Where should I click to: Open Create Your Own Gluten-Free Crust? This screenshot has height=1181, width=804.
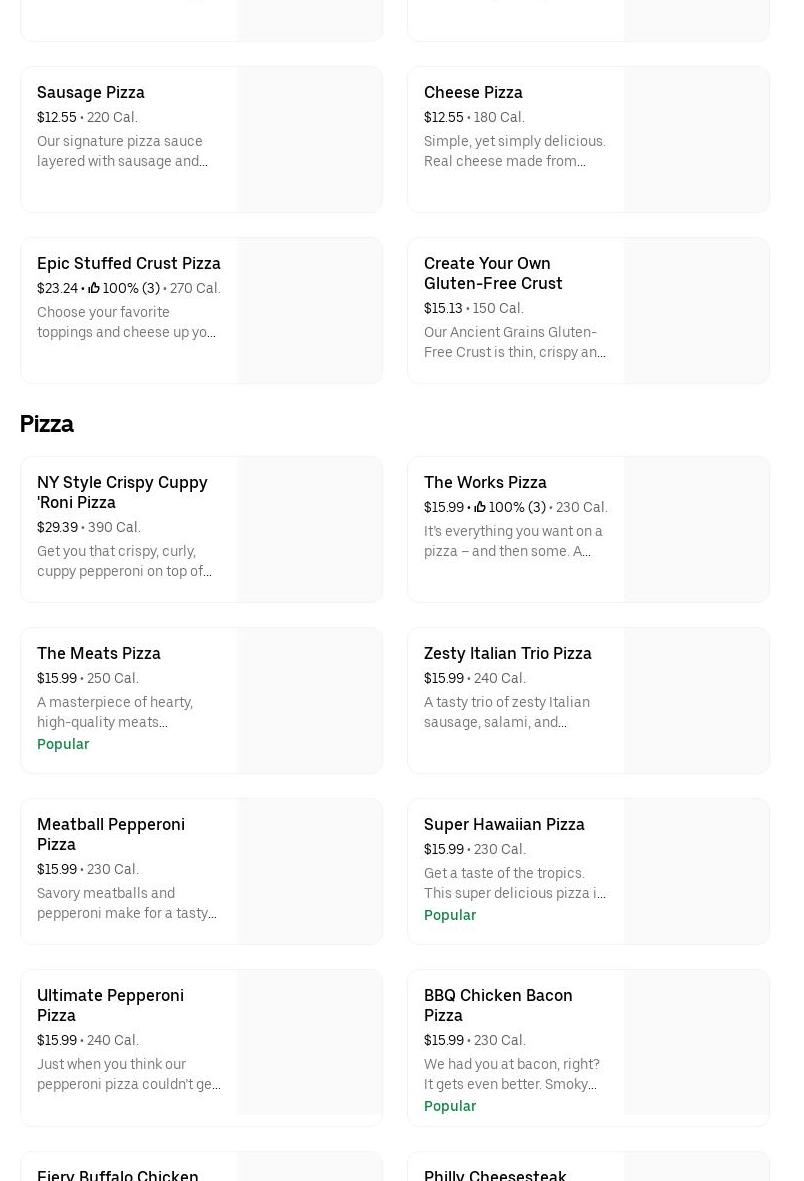(493, 274)
